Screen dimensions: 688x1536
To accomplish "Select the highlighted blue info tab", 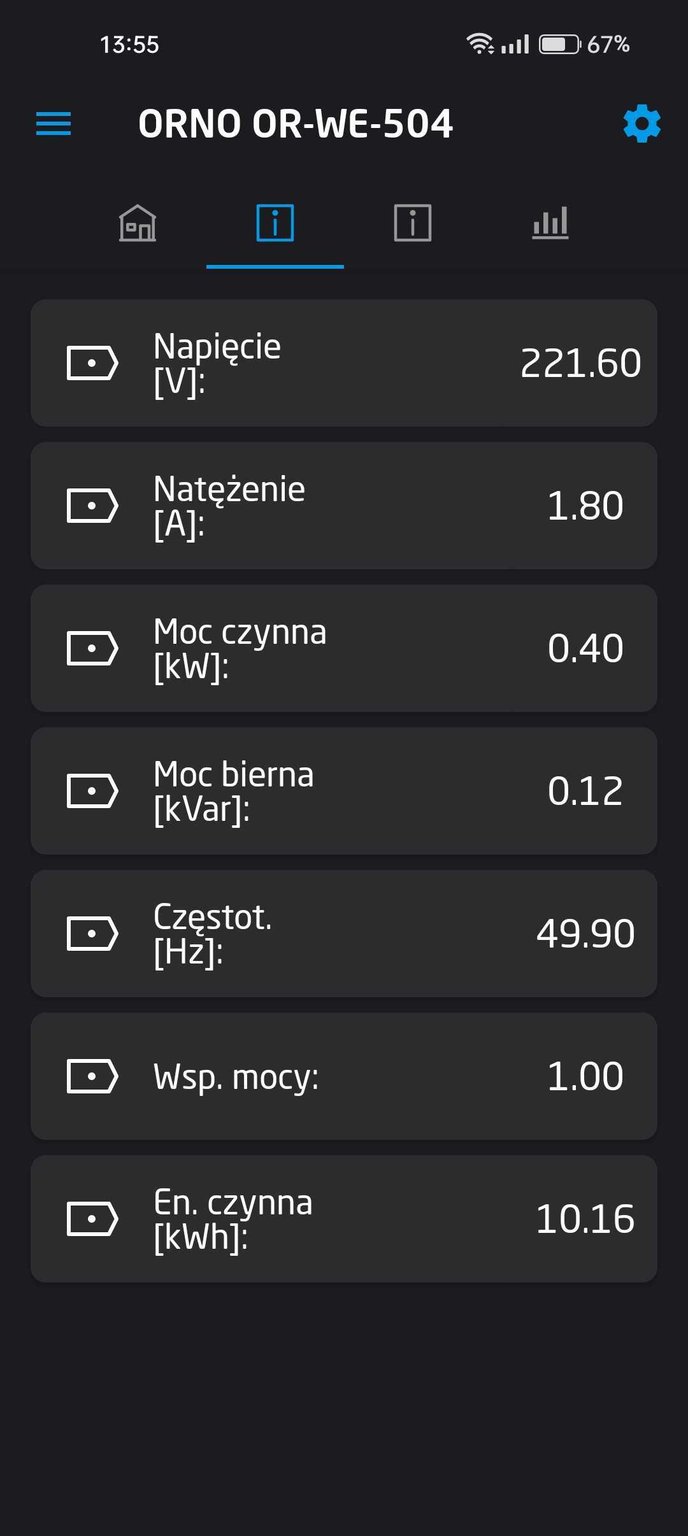I will click(x=275, y=223).
